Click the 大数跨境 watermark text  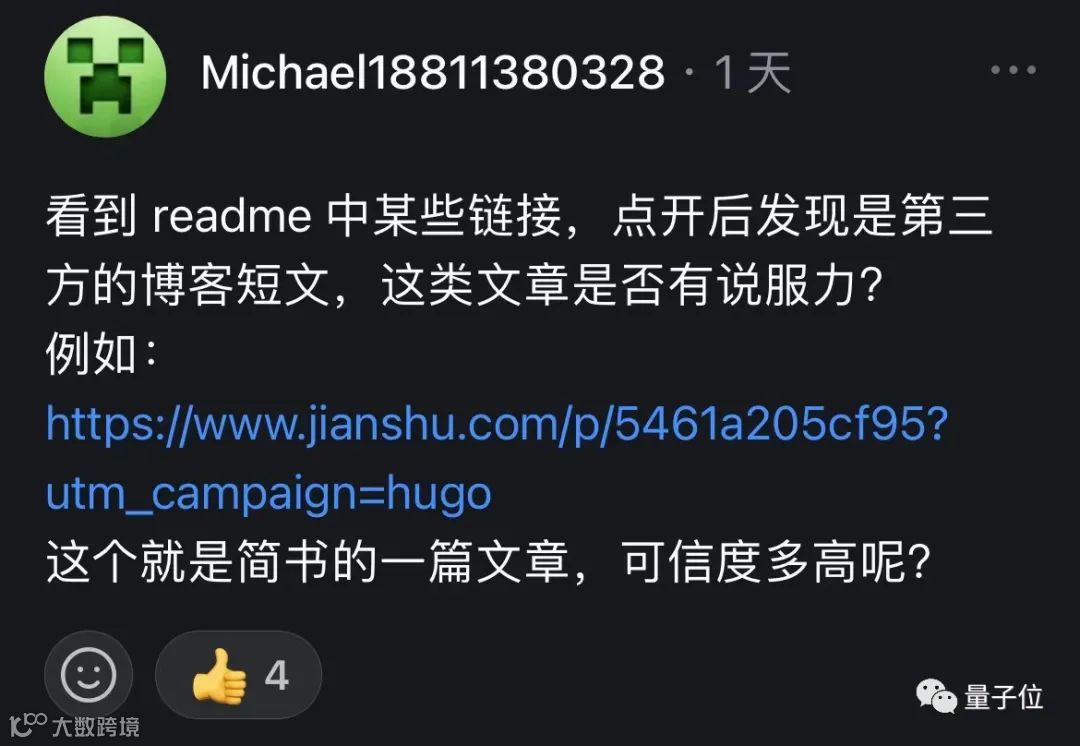(x=96, y=727)
